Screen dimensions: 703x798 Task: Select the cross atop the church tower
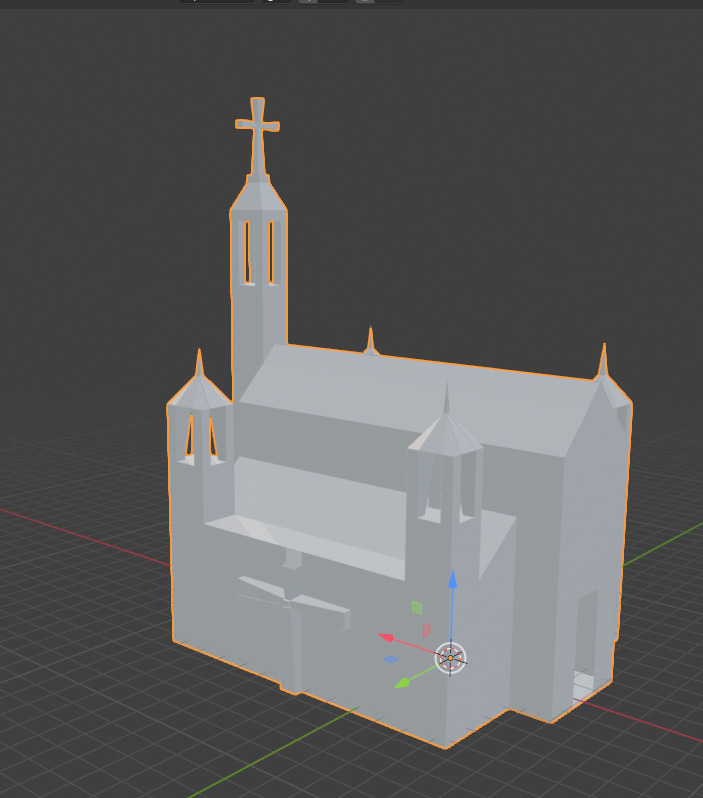click(x=258, y=135)
